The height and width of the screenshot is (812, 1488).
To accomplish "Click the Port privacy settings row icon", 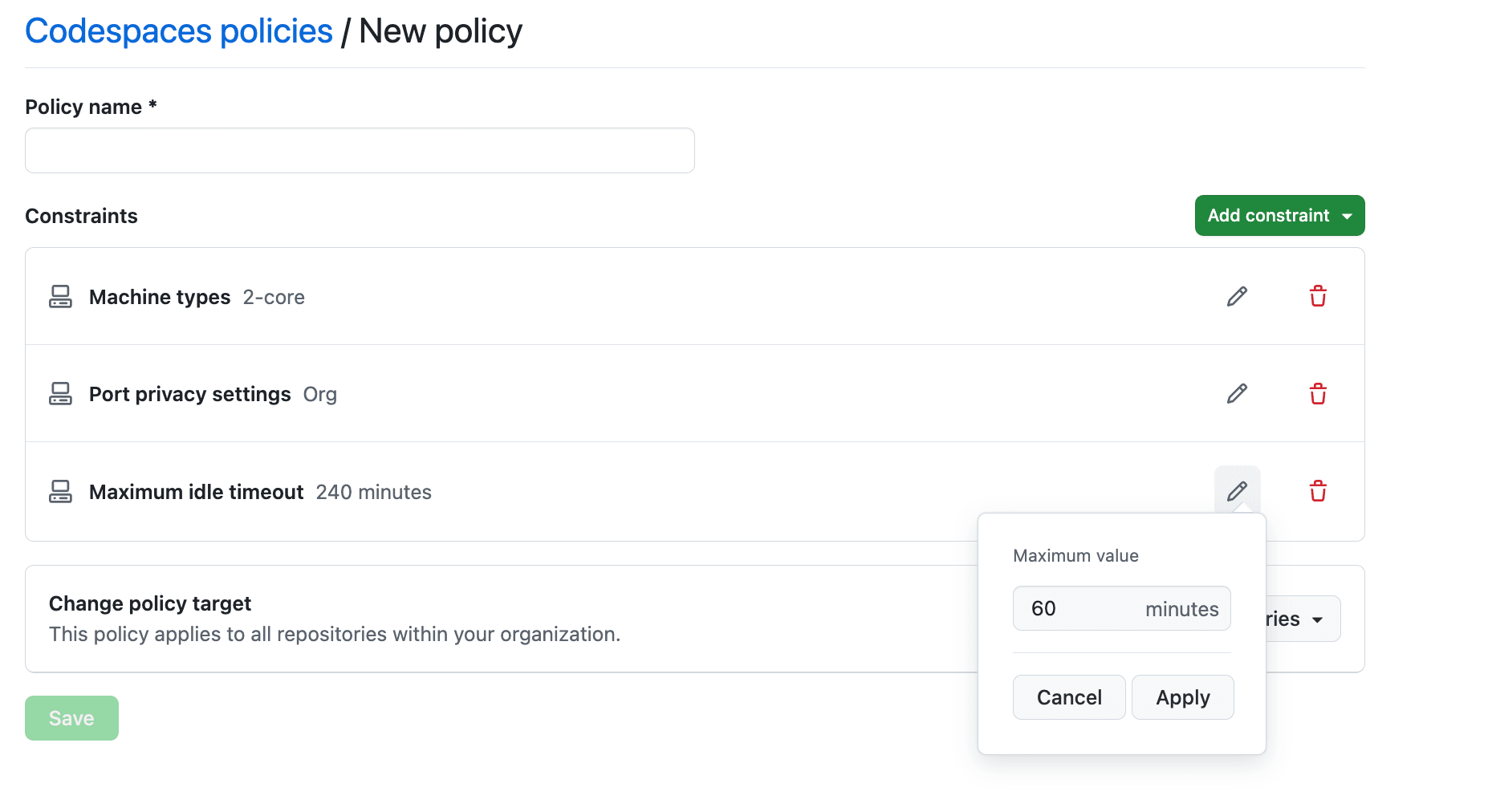I will (60, 394).
